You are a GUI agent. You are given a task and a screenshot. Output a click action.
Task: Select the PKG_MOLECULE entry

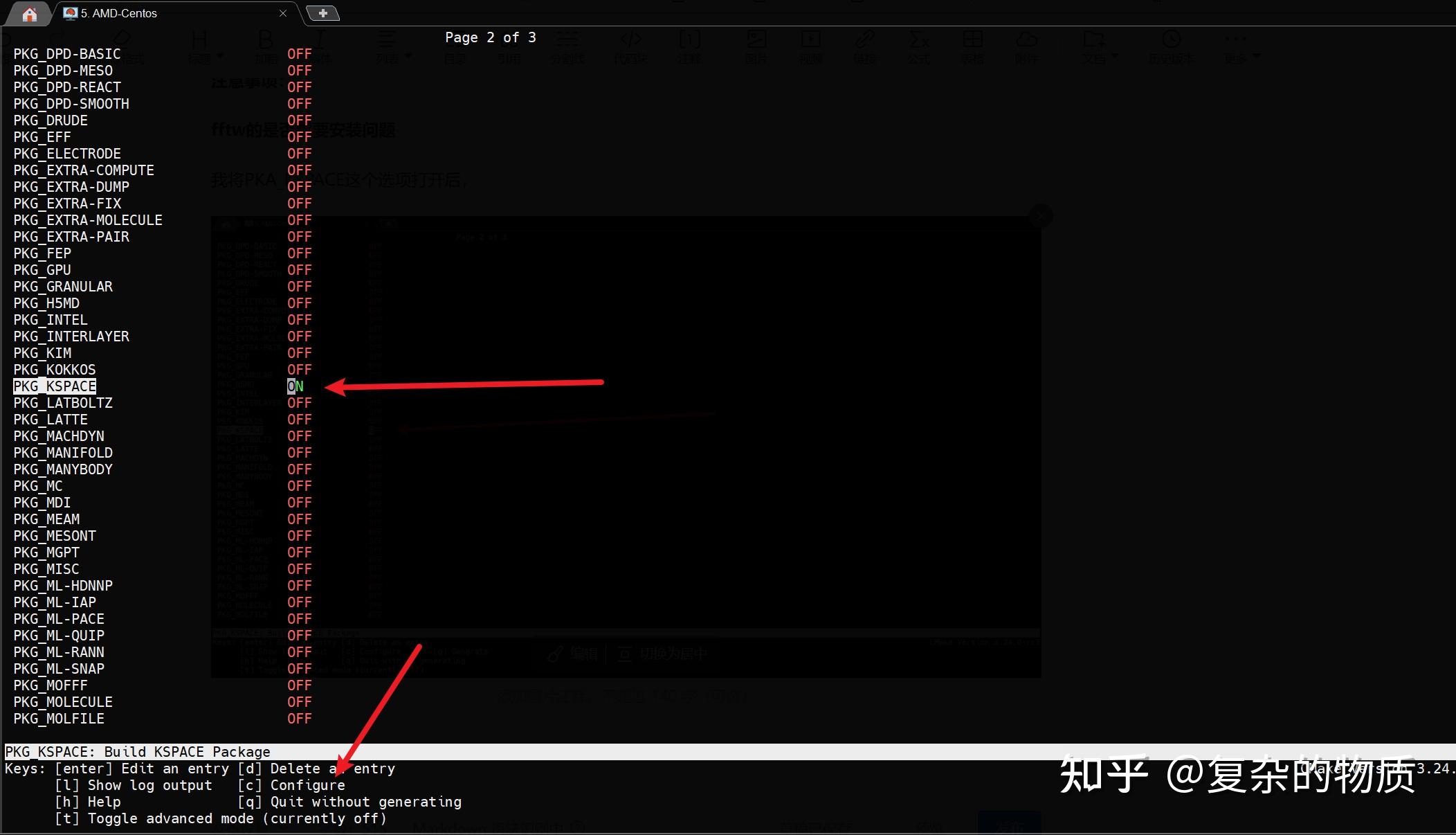point(63,702)
